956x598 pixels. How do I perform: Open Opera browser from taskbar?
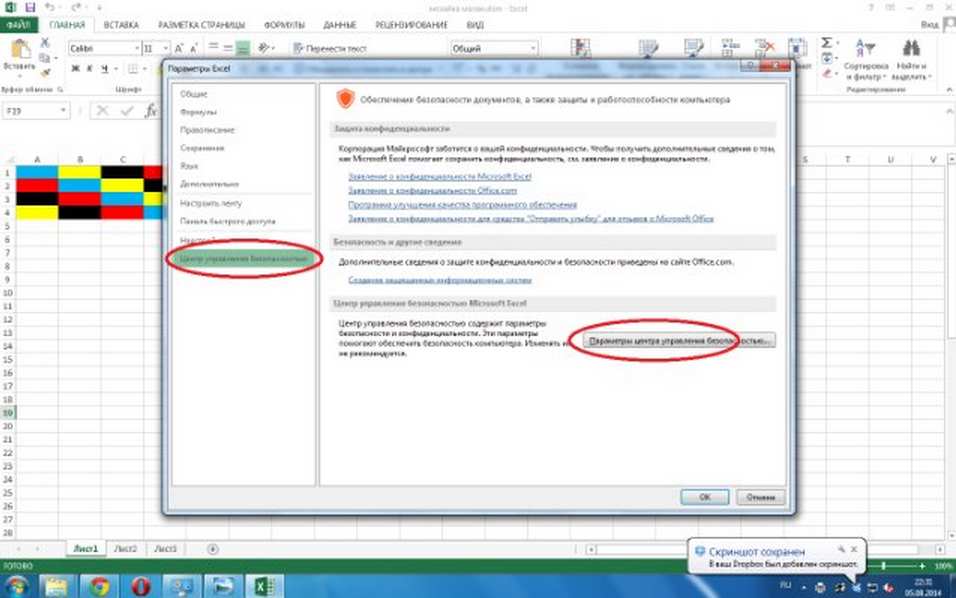click(x=141, y=586)
